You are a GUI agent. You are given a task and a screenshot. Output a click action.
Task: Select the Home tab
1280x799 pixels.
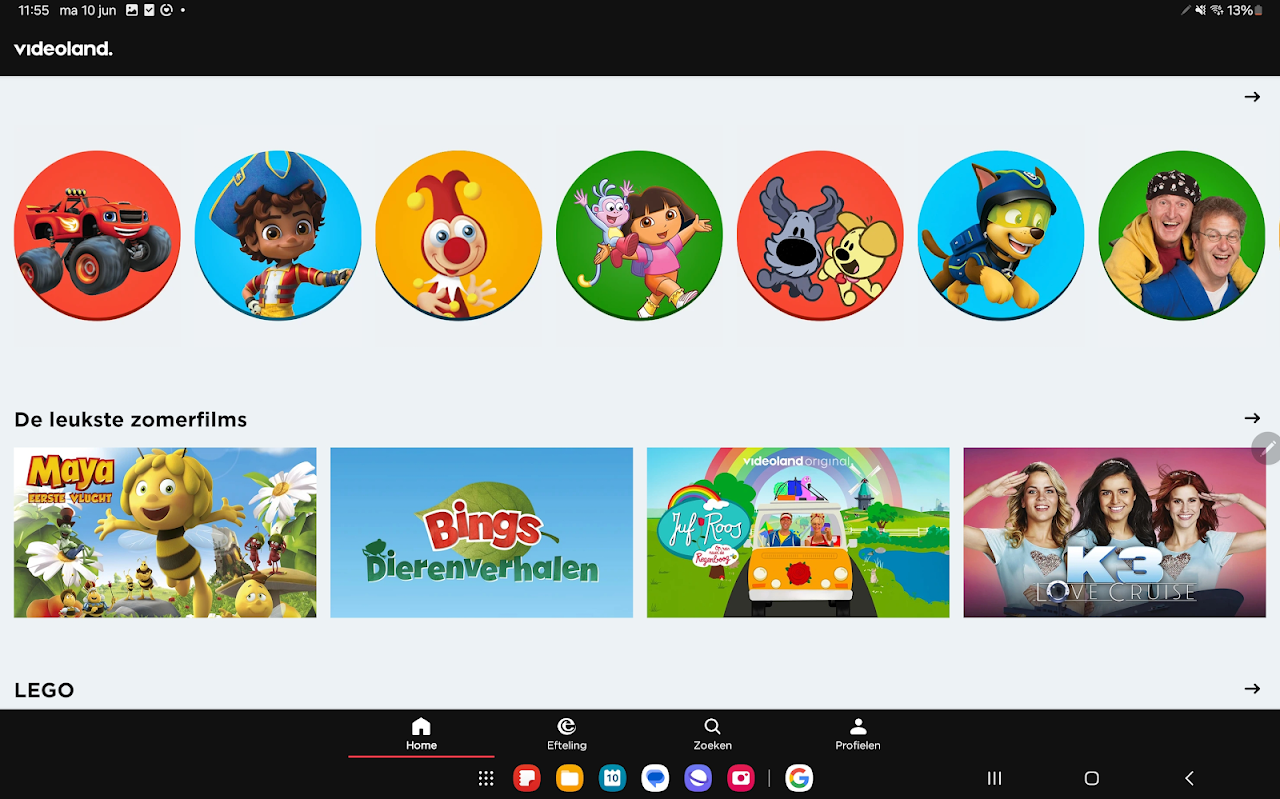click(421, 734)
